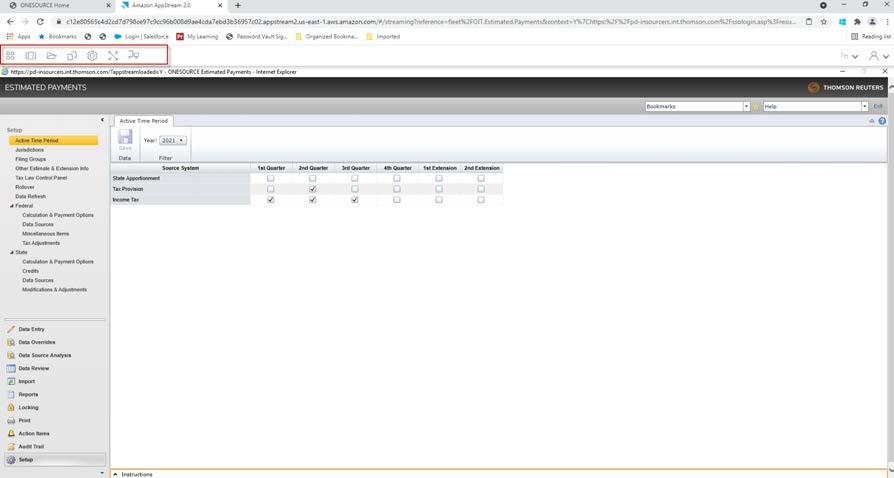Viewport: 894px width, 478px height.
Task: Bookmark this page with Chrome star
Action: click(824, 22)
